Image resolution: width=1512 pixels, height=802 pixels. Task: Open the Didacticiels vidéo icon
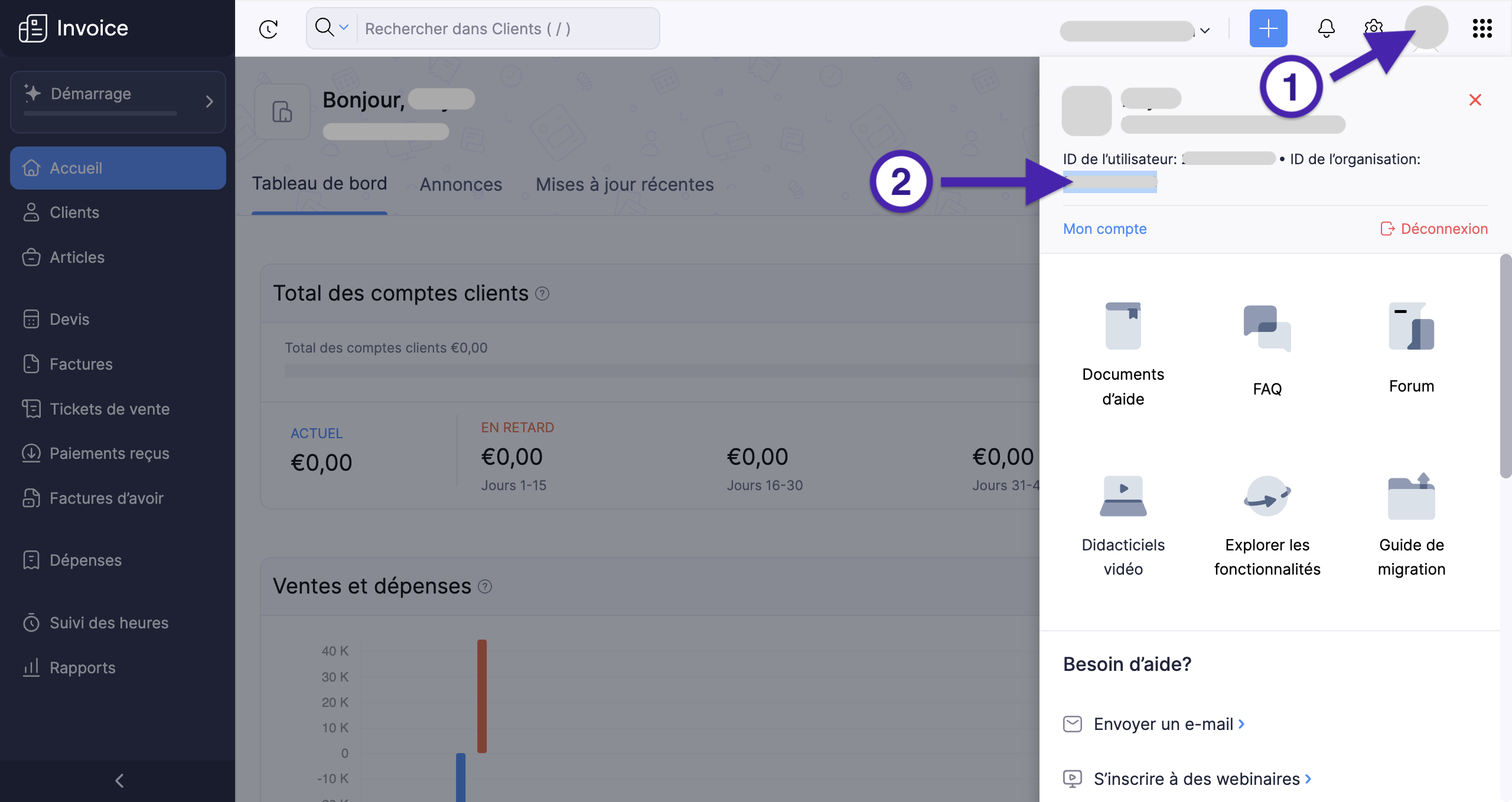coord(1123,496)
